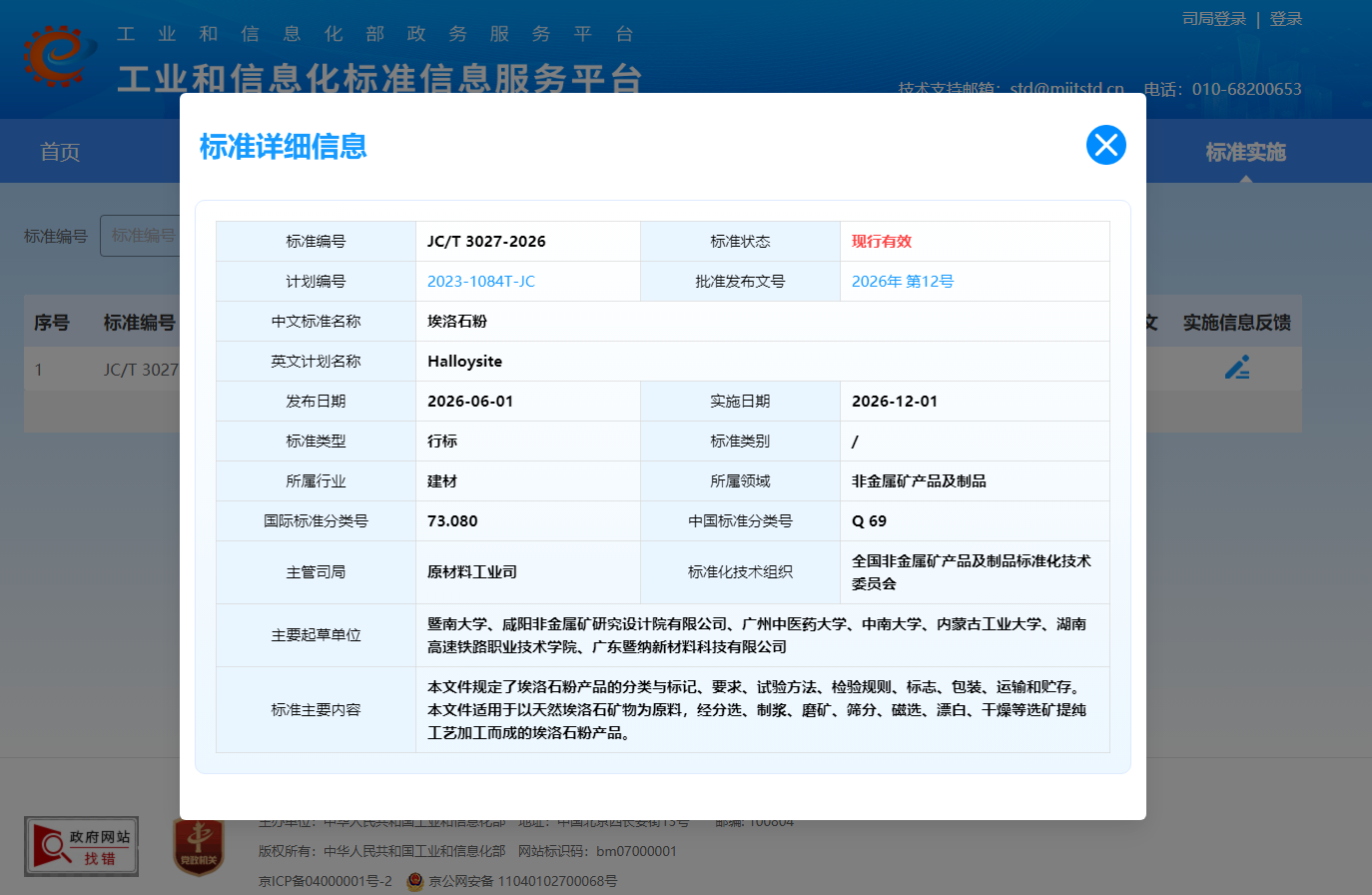Open the 首页 navigation tab
1372x895 pixels.
[x=60, y=152]
